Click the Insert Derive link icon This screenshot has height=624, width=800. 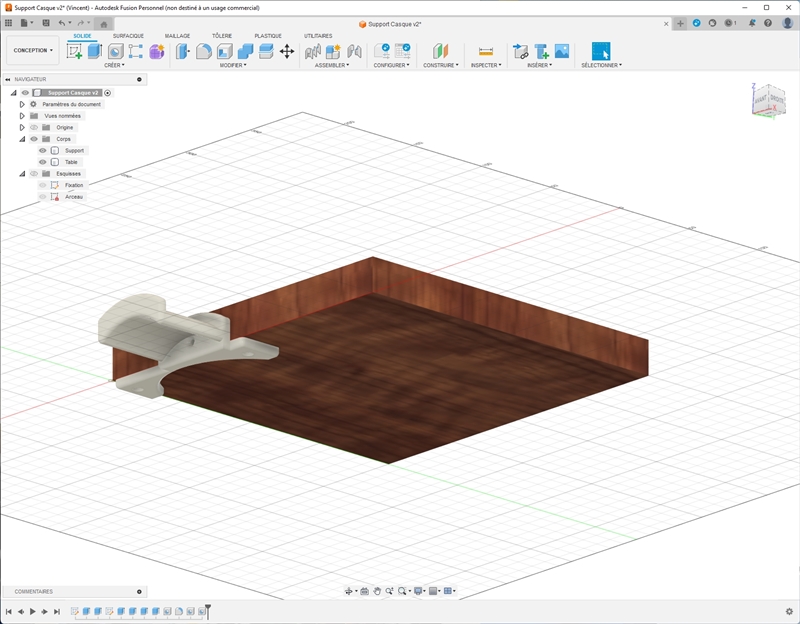520,52
